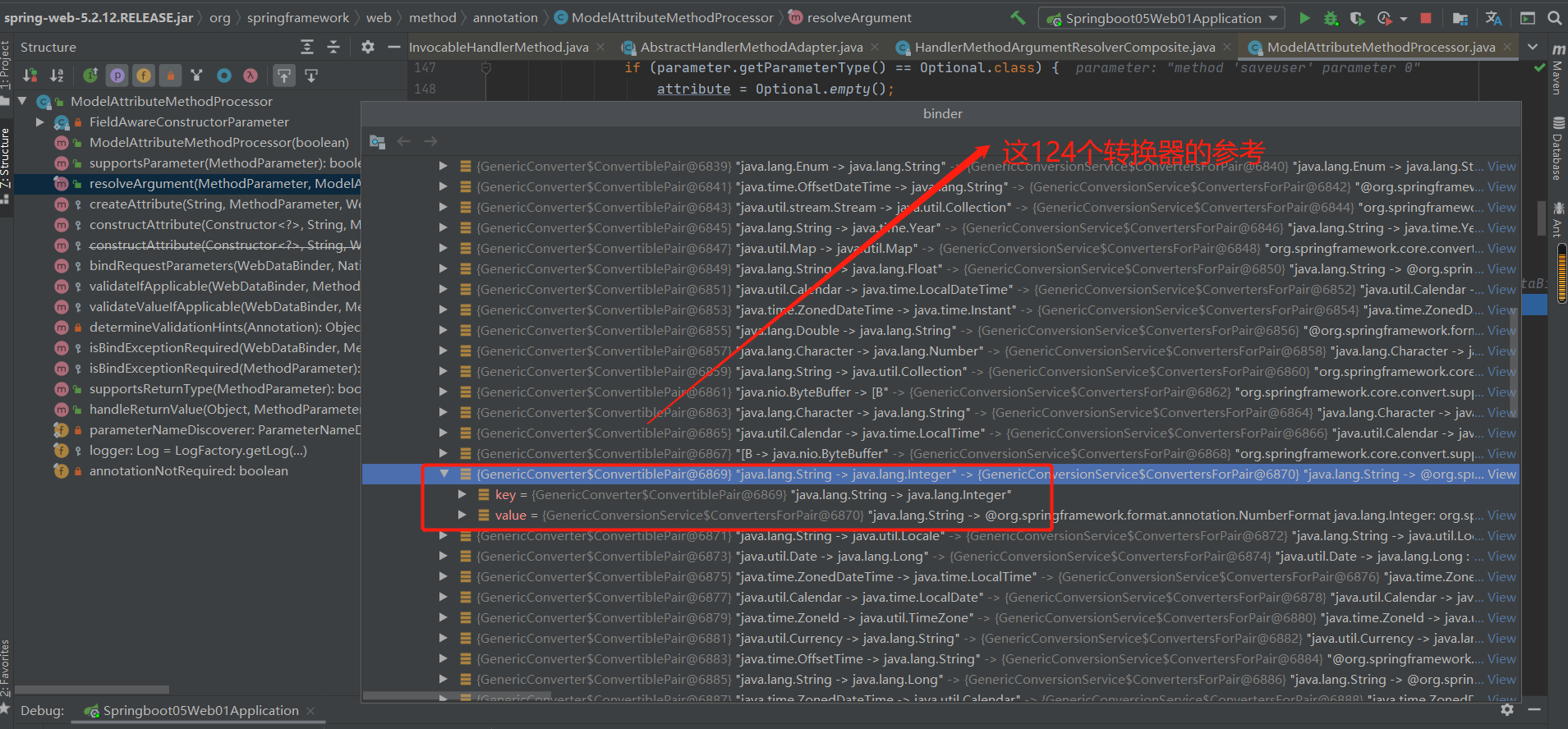
Task: Open the debug panel settings gear at the bottom right
Action: (1507, 709)
